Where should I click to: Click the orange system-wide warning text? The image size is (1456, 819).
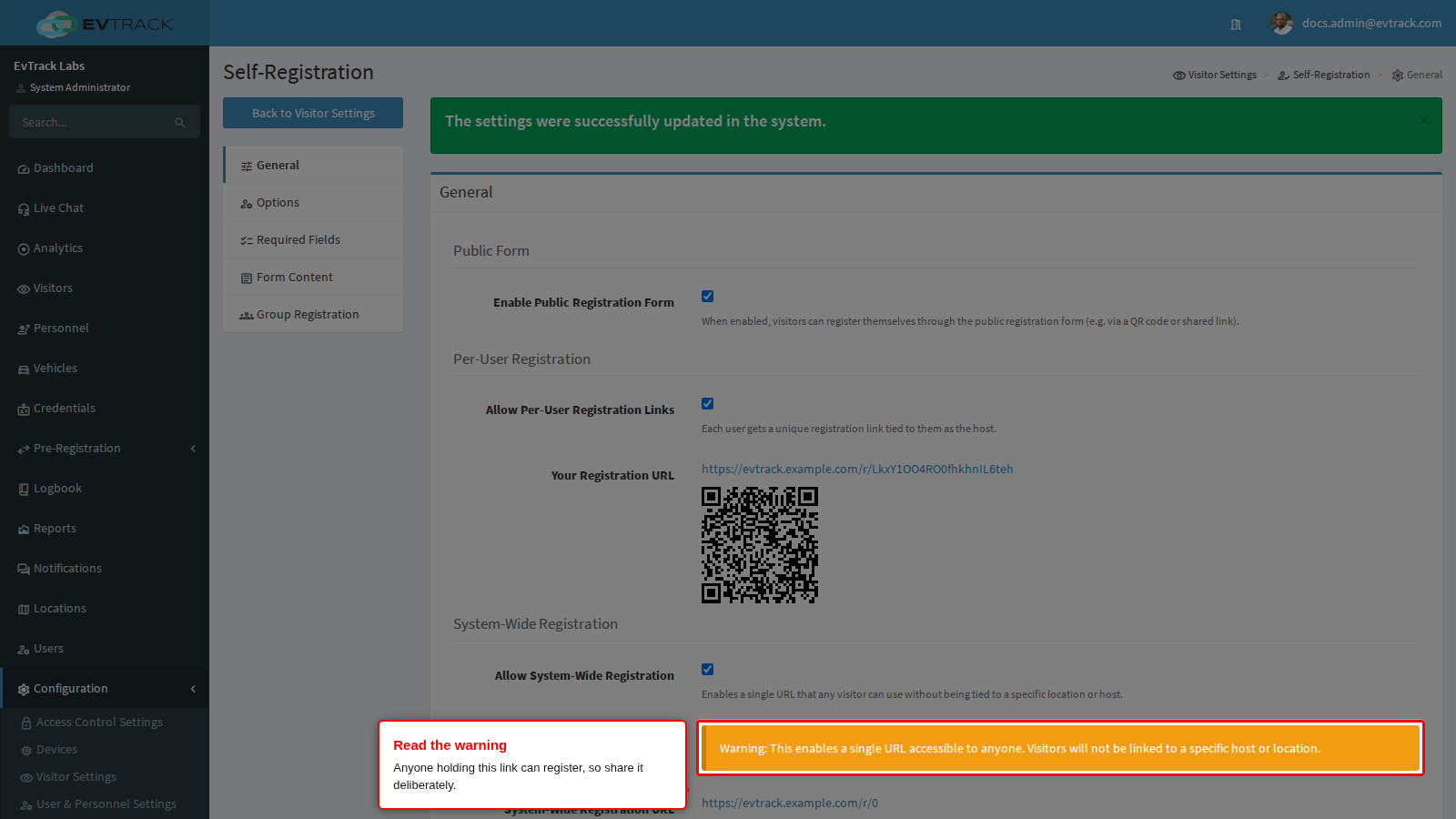pyautogui.click(x=1019, y=749)
